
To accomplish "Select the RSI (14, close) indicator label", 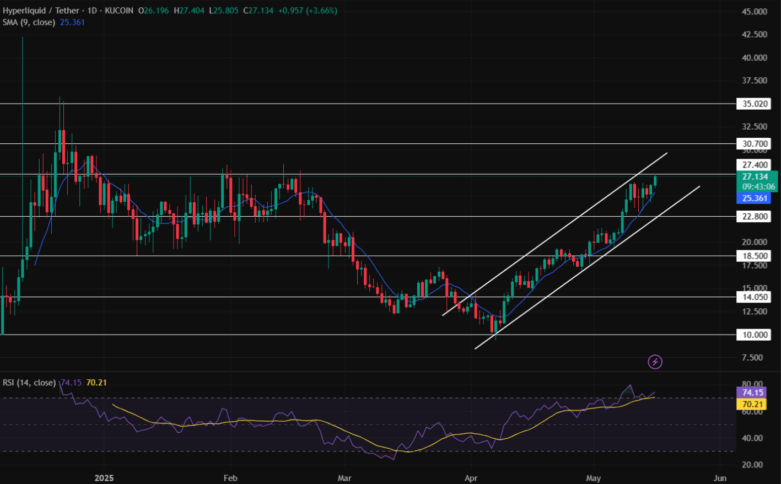I will (29, 382).
